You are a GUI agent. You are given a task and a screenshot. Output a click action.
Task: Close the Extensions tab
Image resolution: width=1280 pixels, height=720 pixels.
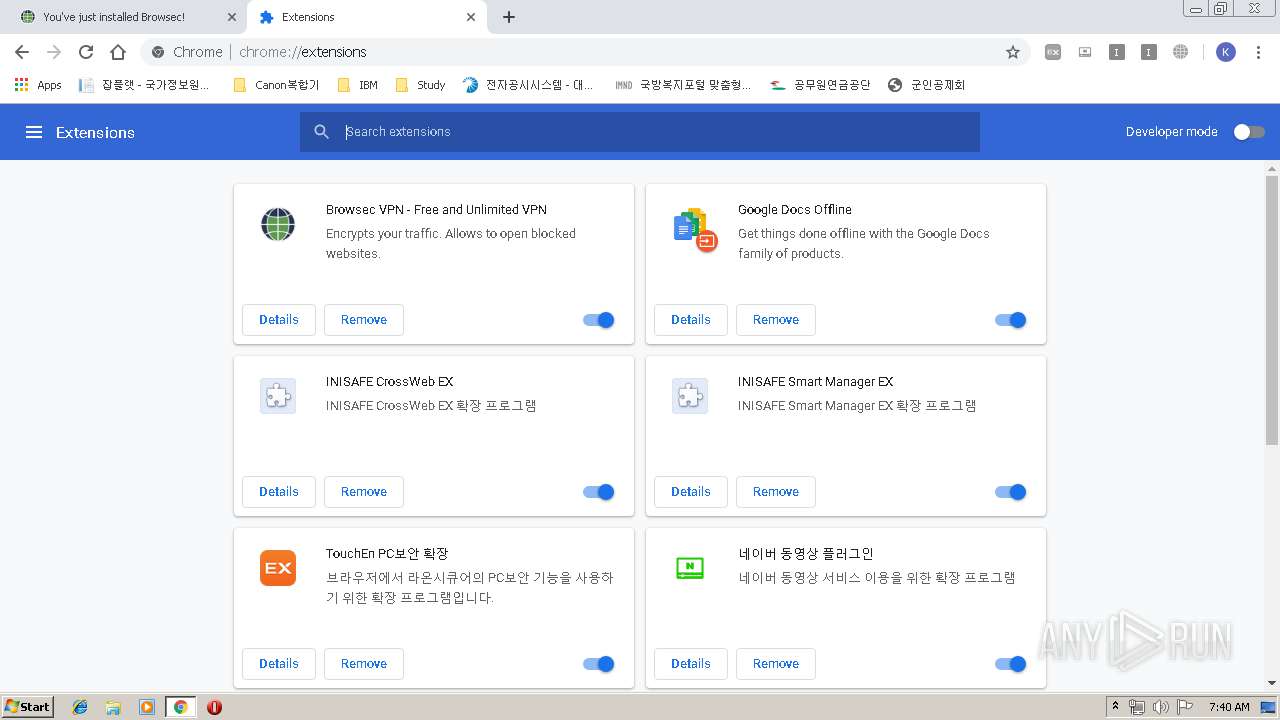(470, 17)
